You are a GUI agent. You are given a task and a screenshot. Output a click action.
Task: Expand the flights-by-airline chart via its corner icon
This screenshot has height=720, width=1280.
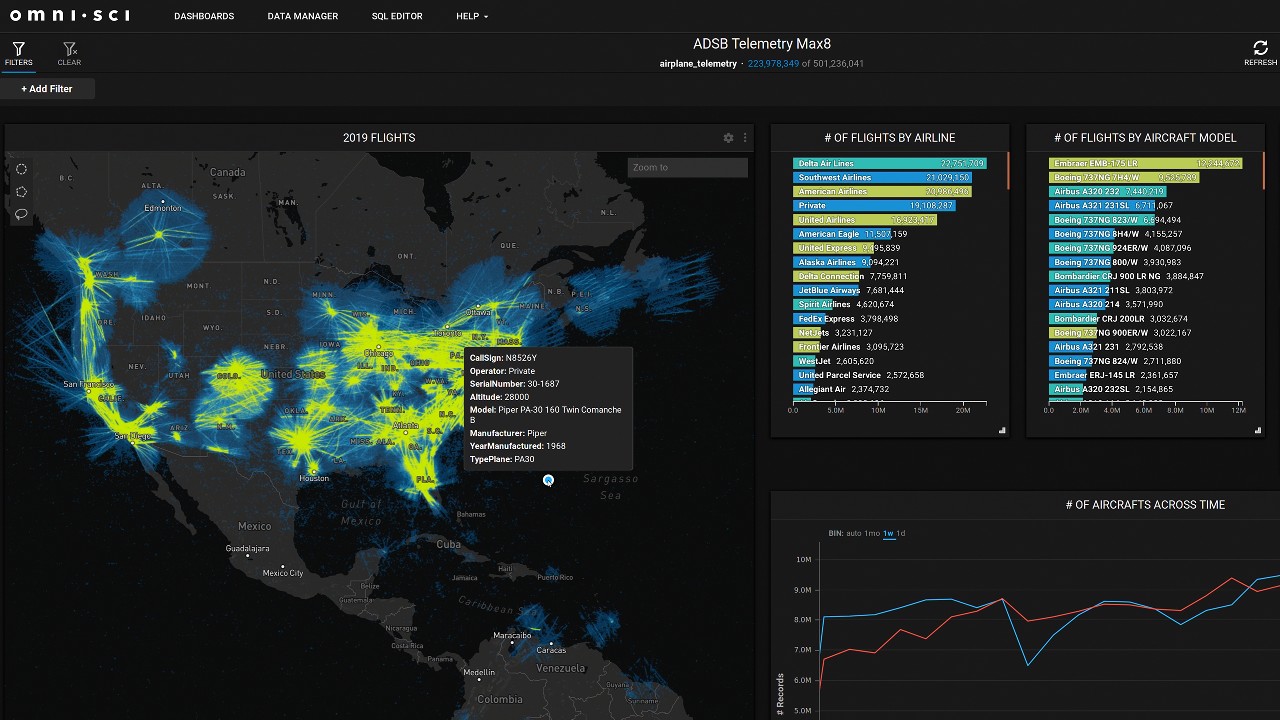click(1001, 429)
